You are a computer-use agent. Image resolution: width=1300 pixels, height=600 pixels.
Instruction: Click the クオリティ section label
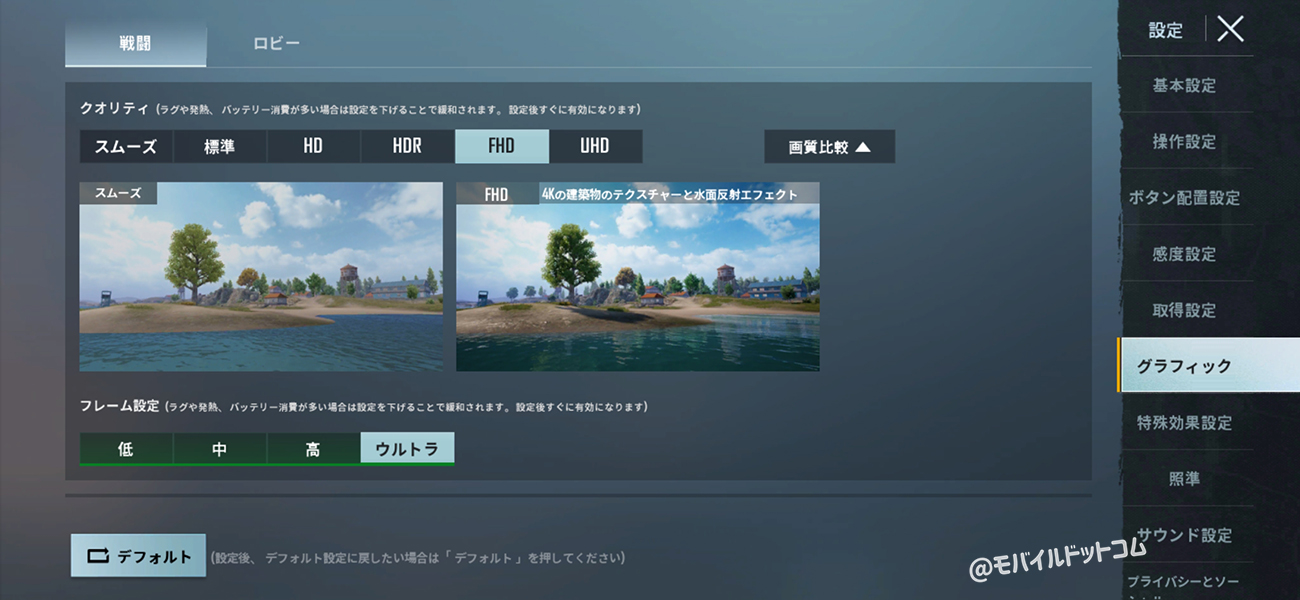click(x=114, y=108)
